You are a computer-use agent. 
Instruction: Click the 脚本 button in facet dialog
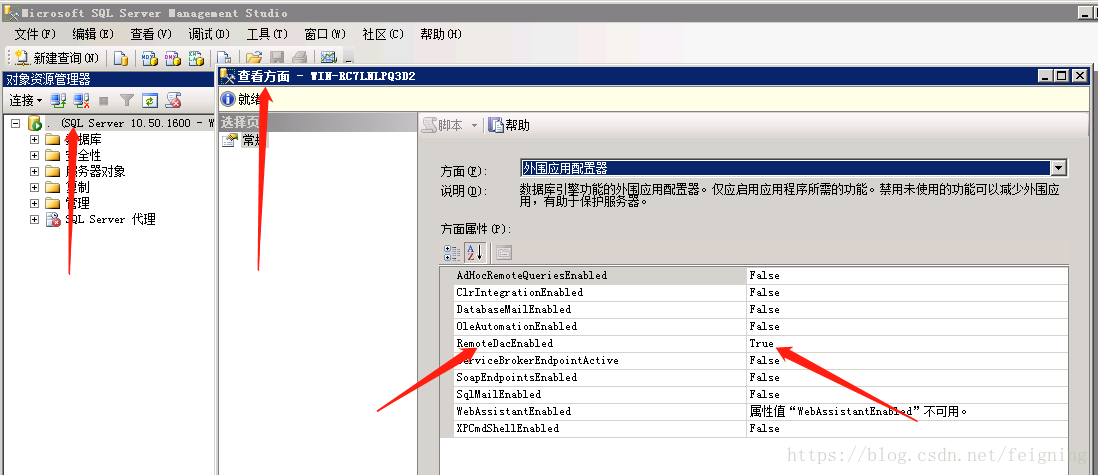pos(443,125)
